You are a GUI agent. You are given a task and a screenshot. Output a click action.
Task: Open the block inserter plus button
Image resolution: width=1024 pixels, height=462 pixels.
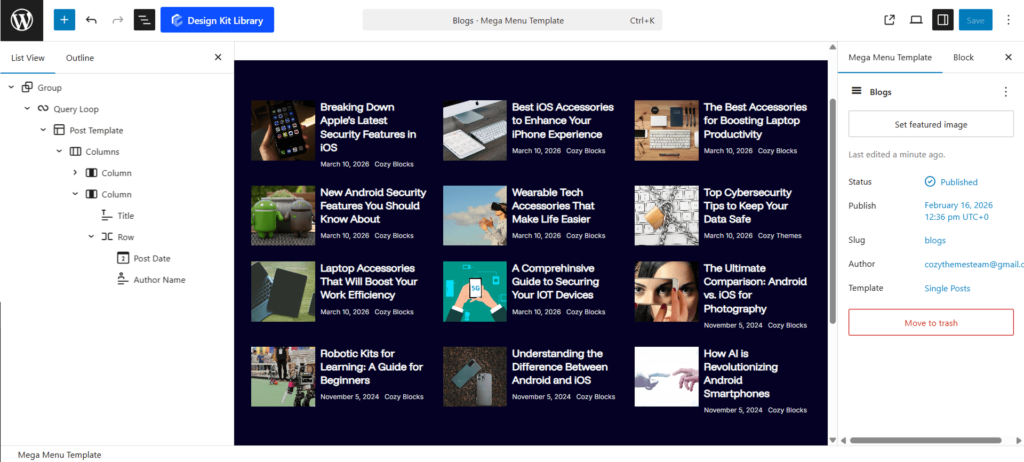tap(64, 20)
